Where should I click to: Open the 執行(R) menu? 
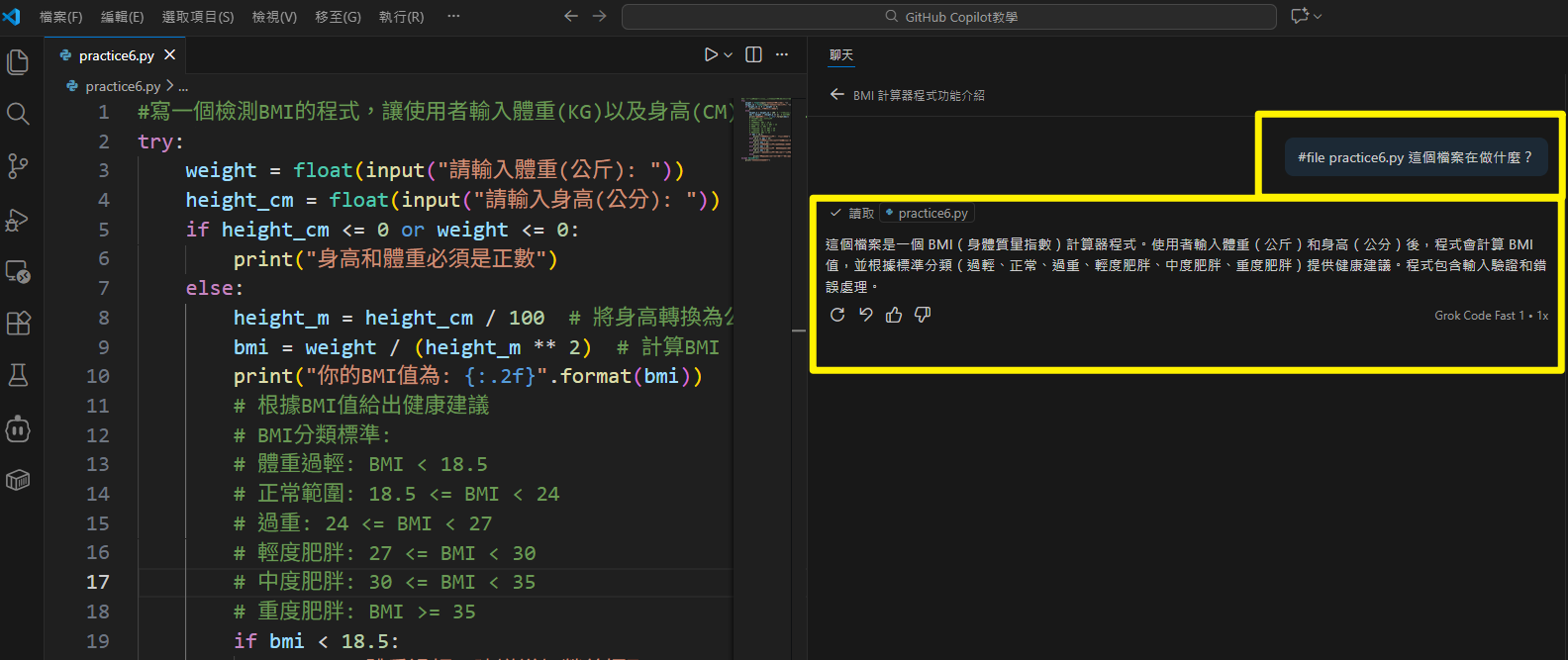(x=401, y=17)
